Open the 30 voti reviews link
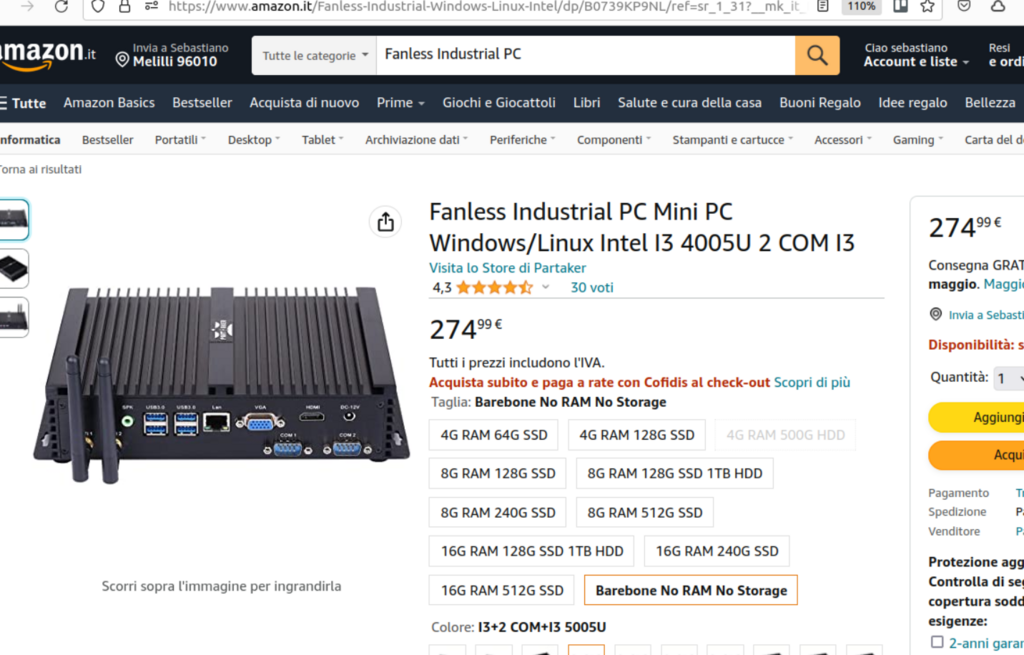 [x=592, y=288]
